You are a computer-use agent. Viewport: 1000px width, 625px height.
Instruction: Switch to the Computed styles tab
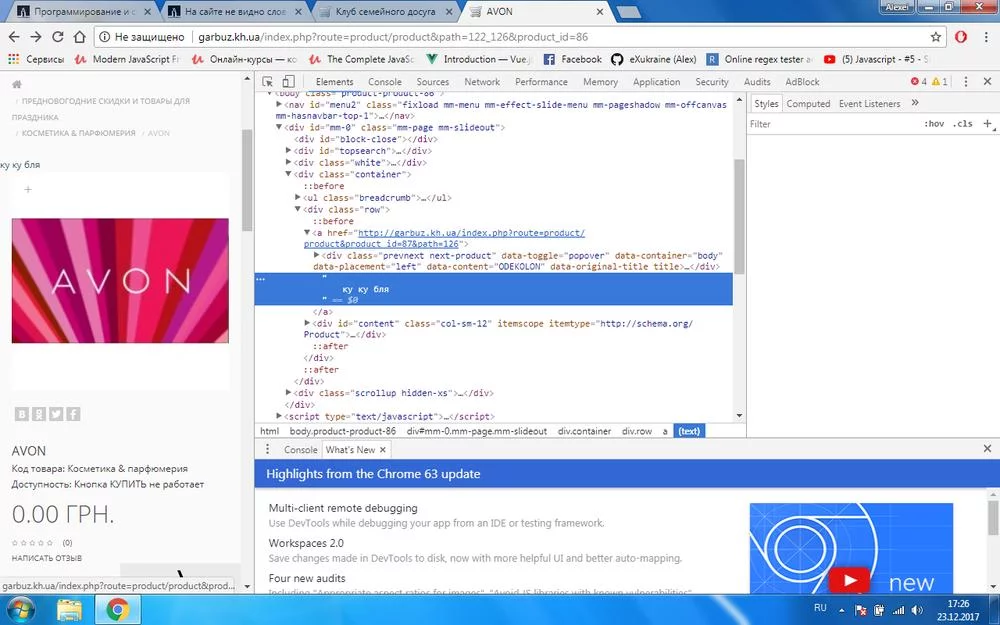click(x=808, y=103)
